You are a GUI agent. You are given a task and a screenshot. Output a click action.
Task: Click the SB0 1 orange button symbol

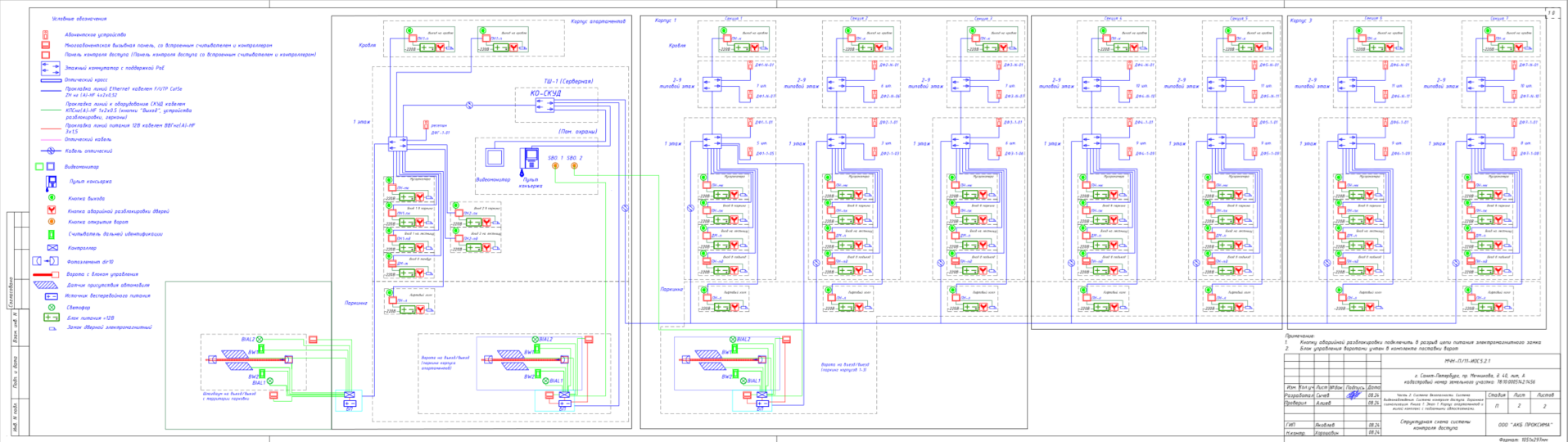point(555,166)
